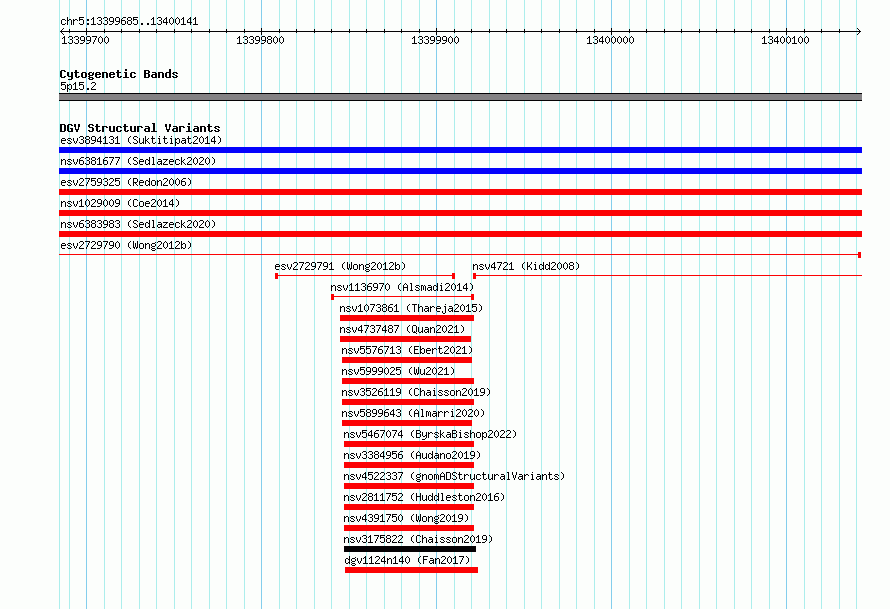This screenshot has height=609, width=890.
Task: Open the nsv3384956 (Audano2019) variant label
Action: (412, 455)
